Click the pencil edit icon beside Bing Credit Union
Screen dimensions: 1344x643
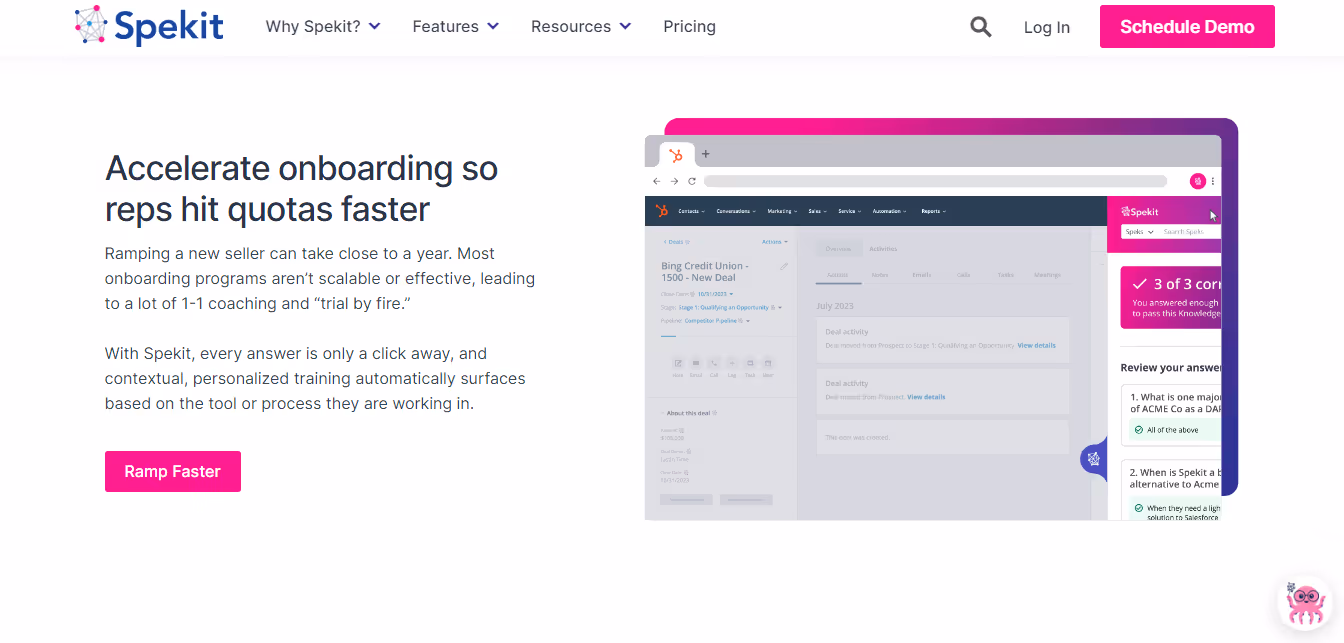click(x=784, y=266)
